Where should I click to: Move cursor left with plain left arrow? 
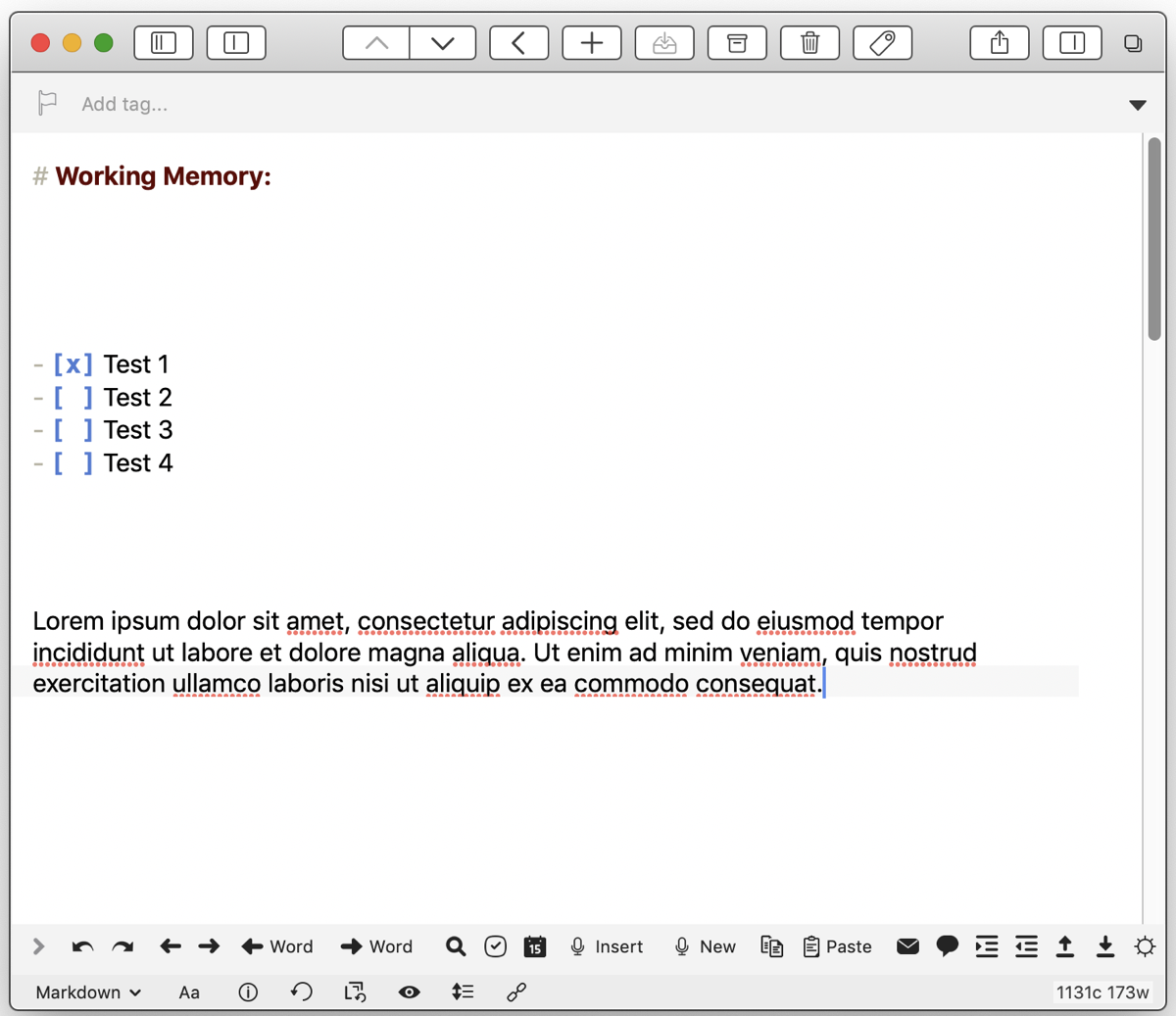click(171, 946)
